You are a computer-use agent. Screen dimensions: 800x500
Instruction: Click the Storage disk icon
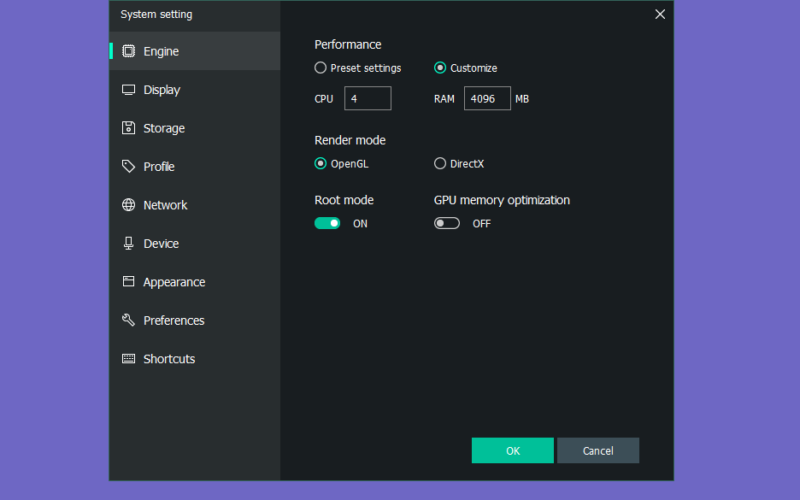click(129, 128)
